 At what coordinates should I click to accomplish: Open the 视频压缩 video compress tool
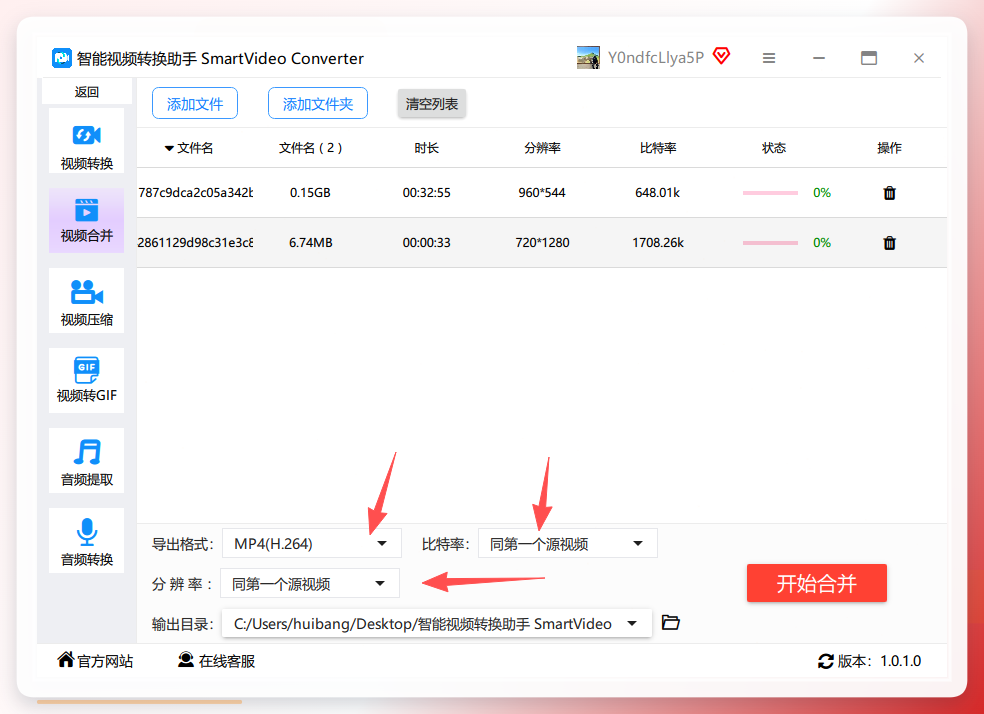pos(87,301)
